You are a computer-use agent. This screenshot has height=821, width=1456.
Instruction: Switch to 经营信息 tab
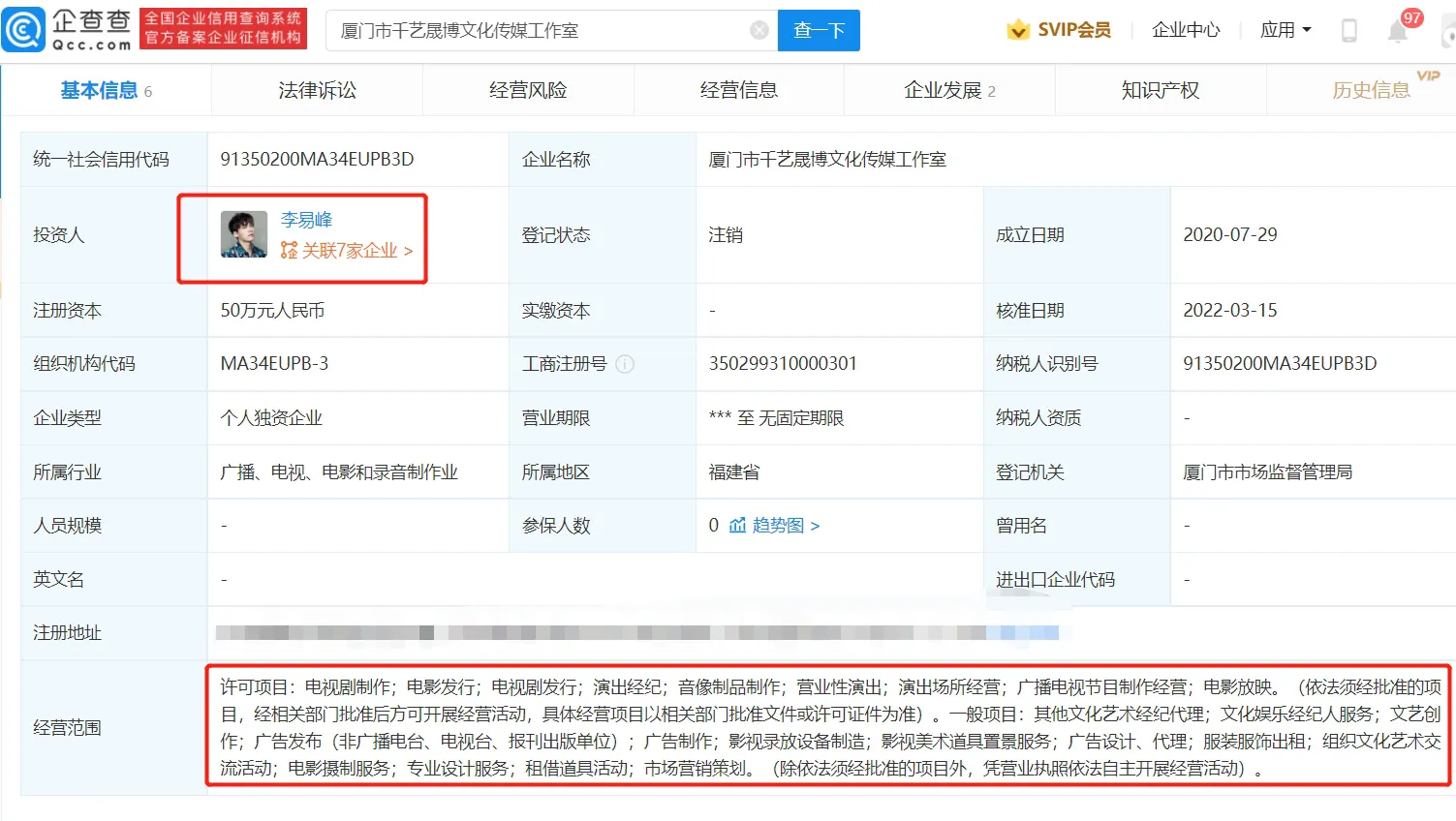tap(739, 90)
